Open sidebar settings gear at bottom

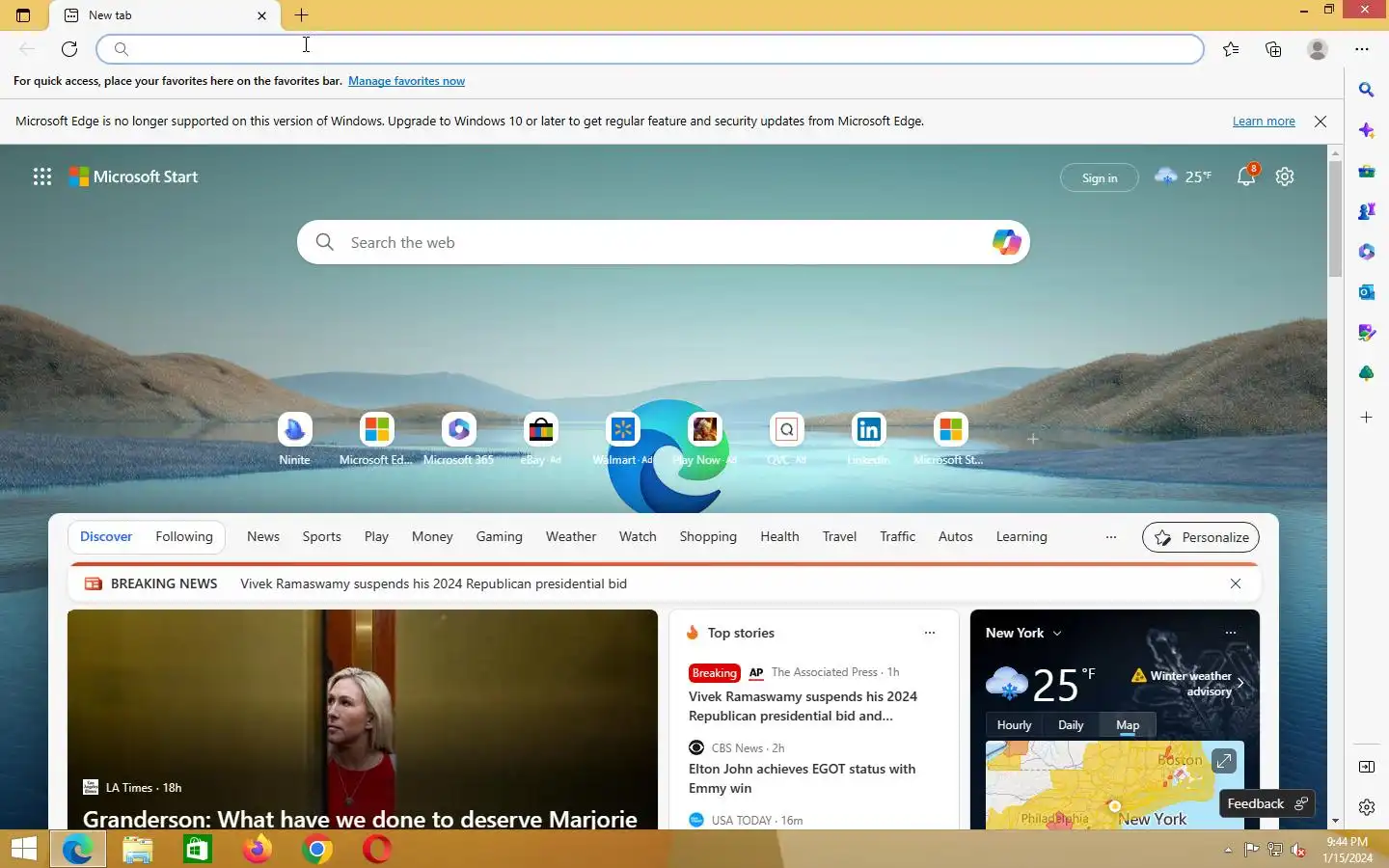click(1367, 807)
